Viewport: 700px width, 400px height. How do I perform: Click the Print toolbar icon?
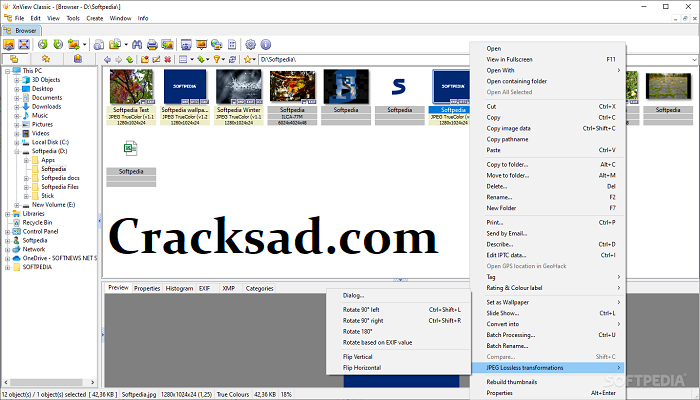click(x=152, y=44)
